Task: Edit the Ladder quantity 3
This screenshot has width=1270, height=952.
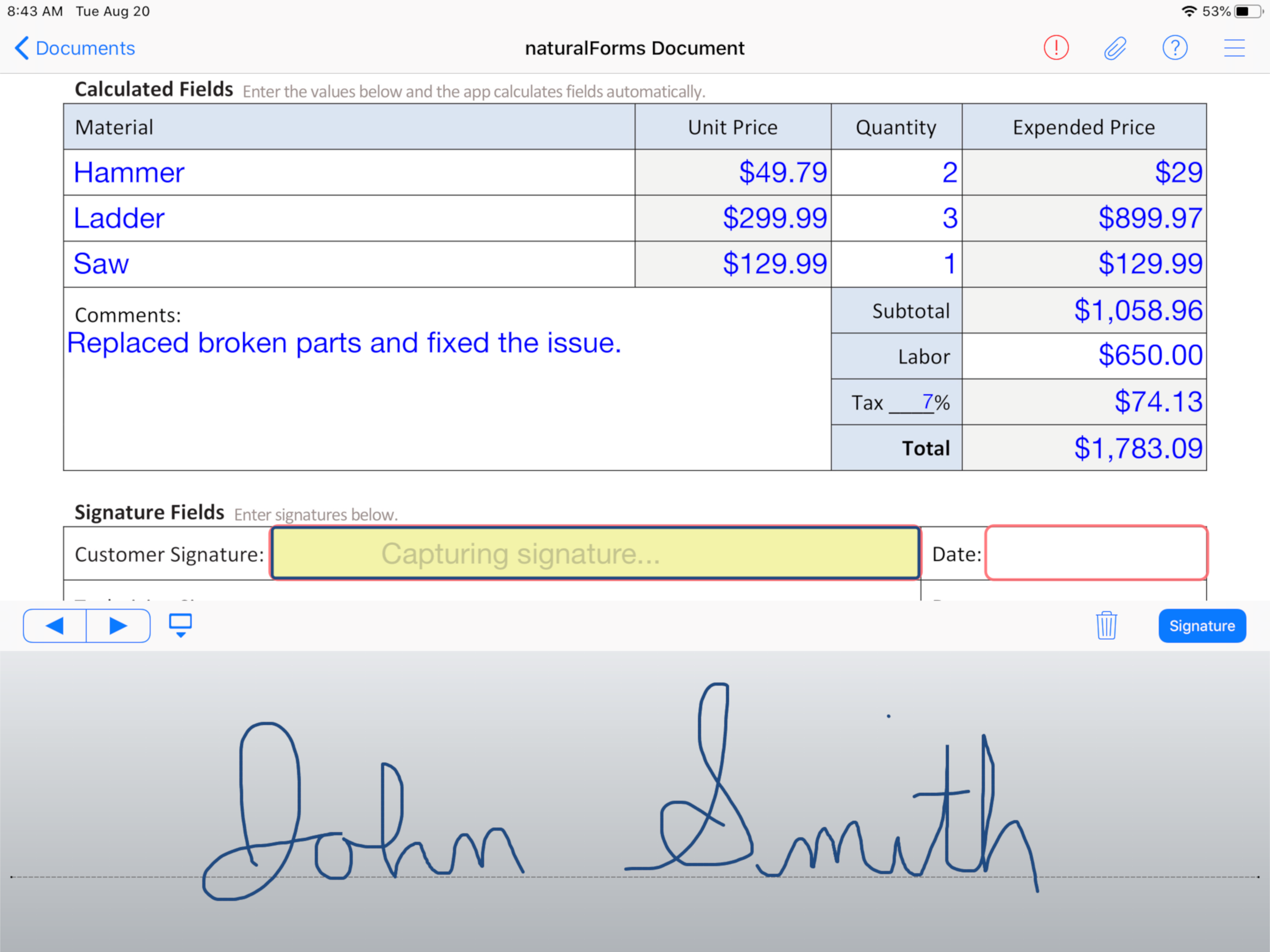Action: pyautogui.click(x=896, y=218)
